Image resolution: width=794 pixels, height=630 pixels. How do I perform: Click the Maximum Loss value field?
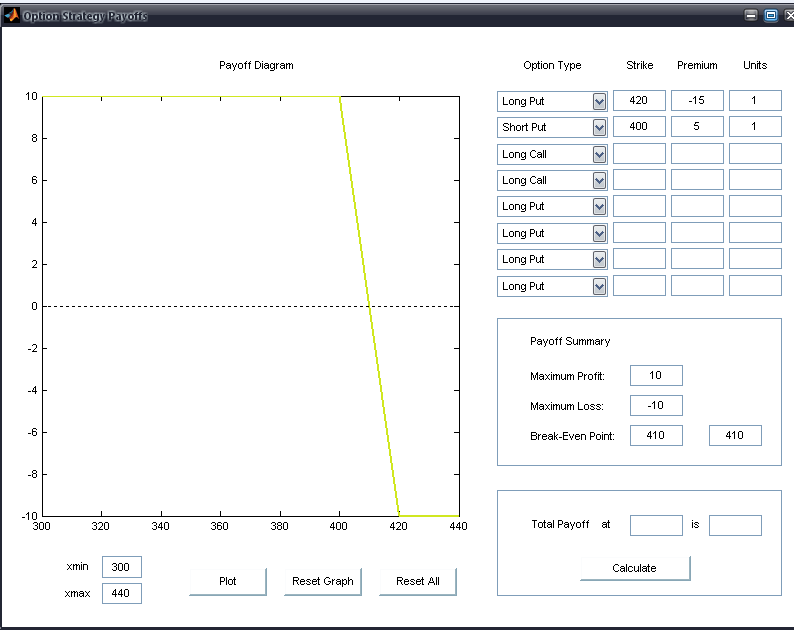click(656, 405)
